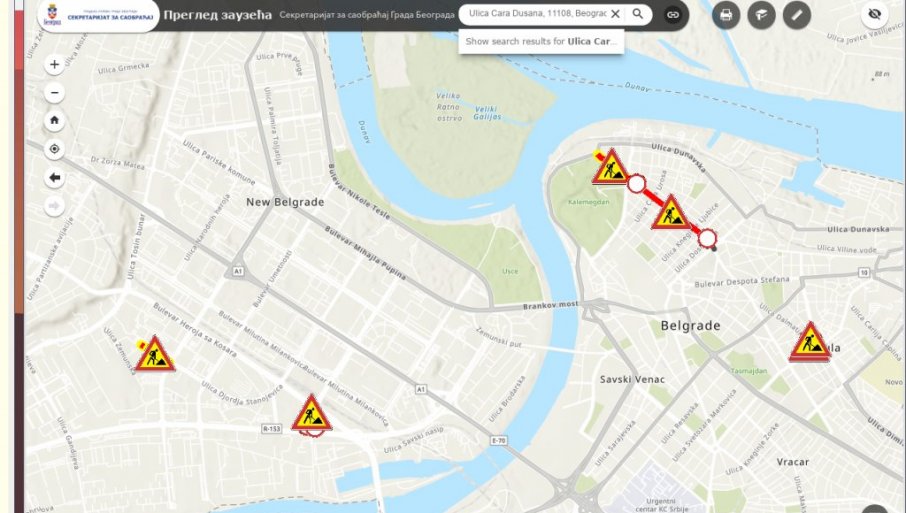
Task: Select the roadwork sign near Ulica Zemunska
Action: point(155,354)
